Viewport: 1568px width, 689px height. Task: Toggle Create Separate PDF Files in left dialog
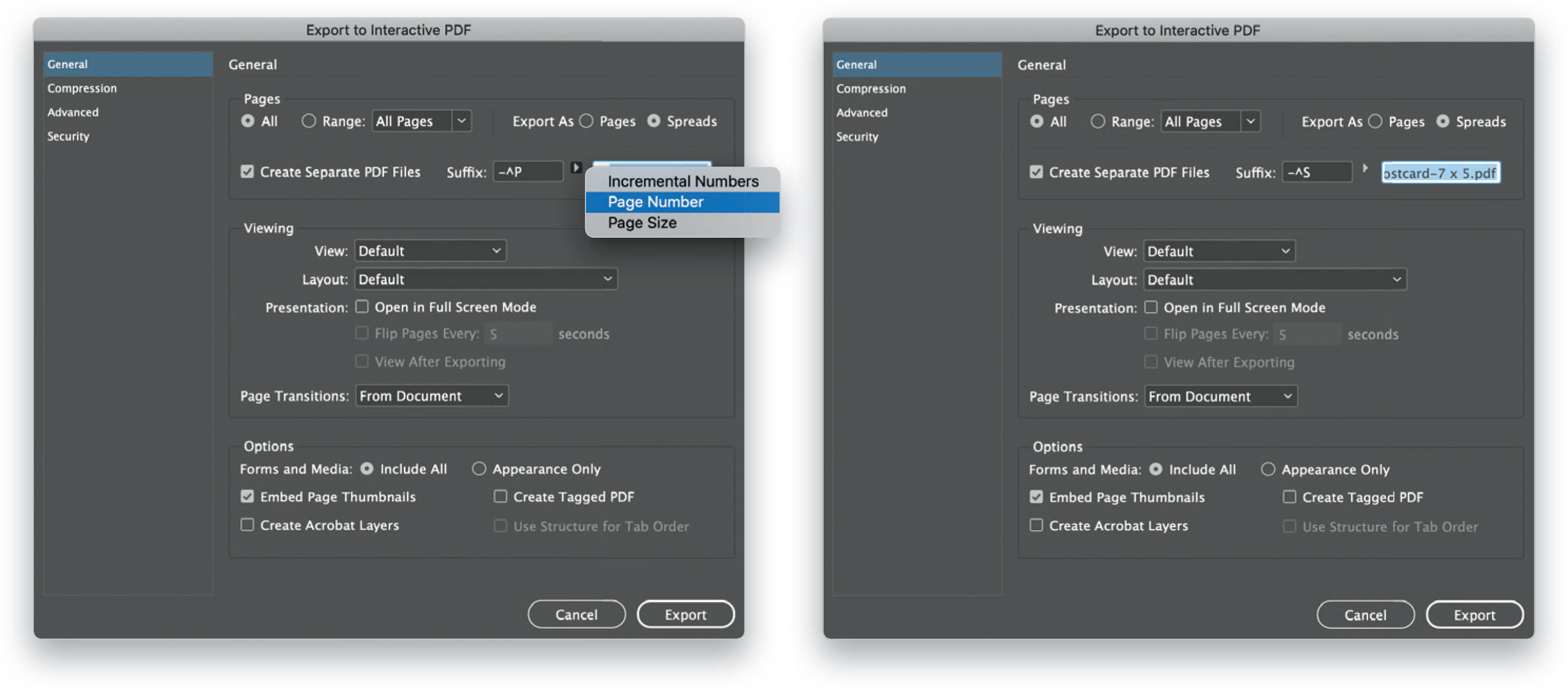[247, 171]
